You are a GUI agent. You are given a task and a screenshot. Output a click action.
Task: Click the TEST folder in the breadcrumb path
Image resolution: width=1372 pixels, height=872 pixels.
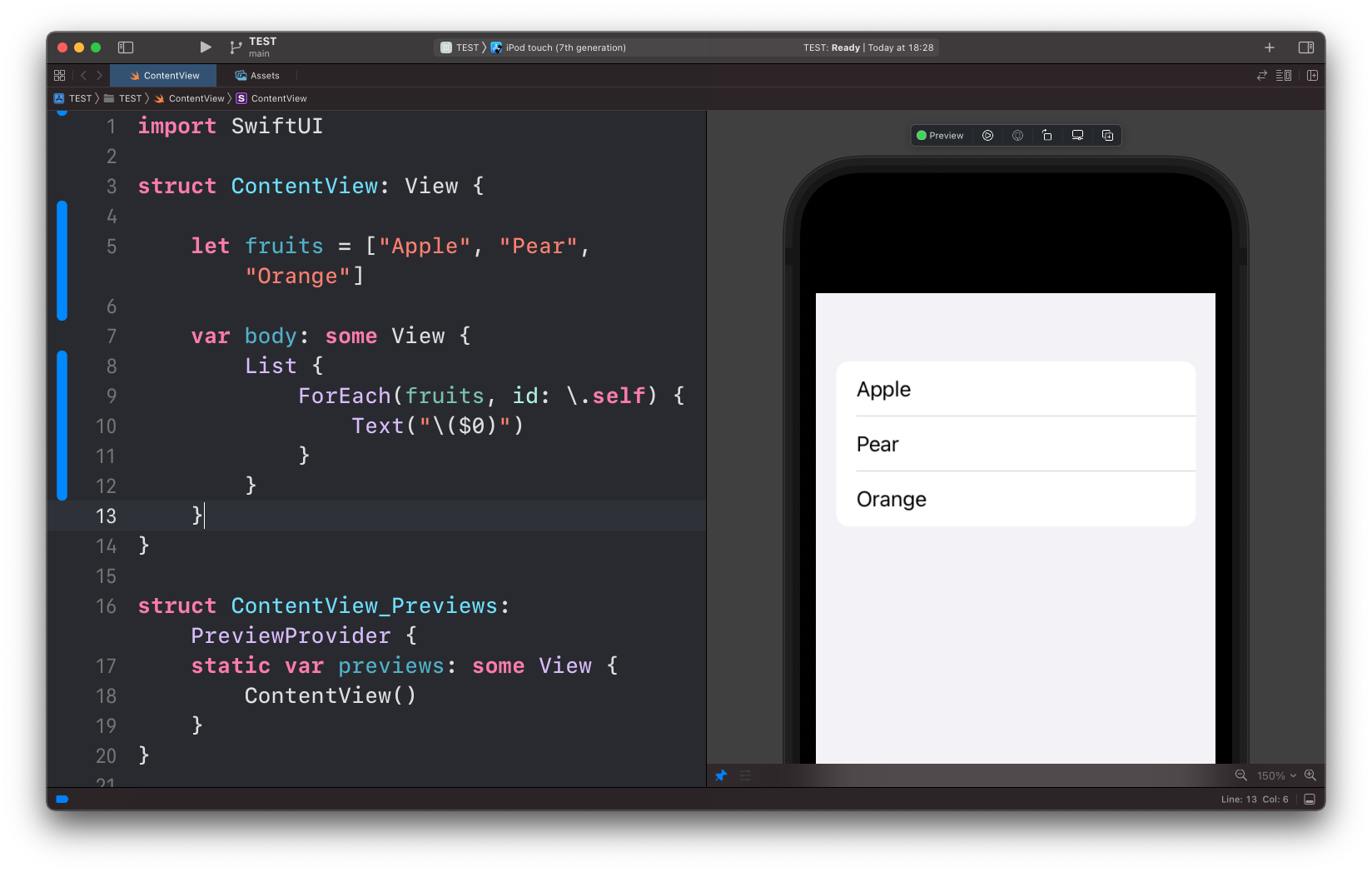click(x=123, y=98)
